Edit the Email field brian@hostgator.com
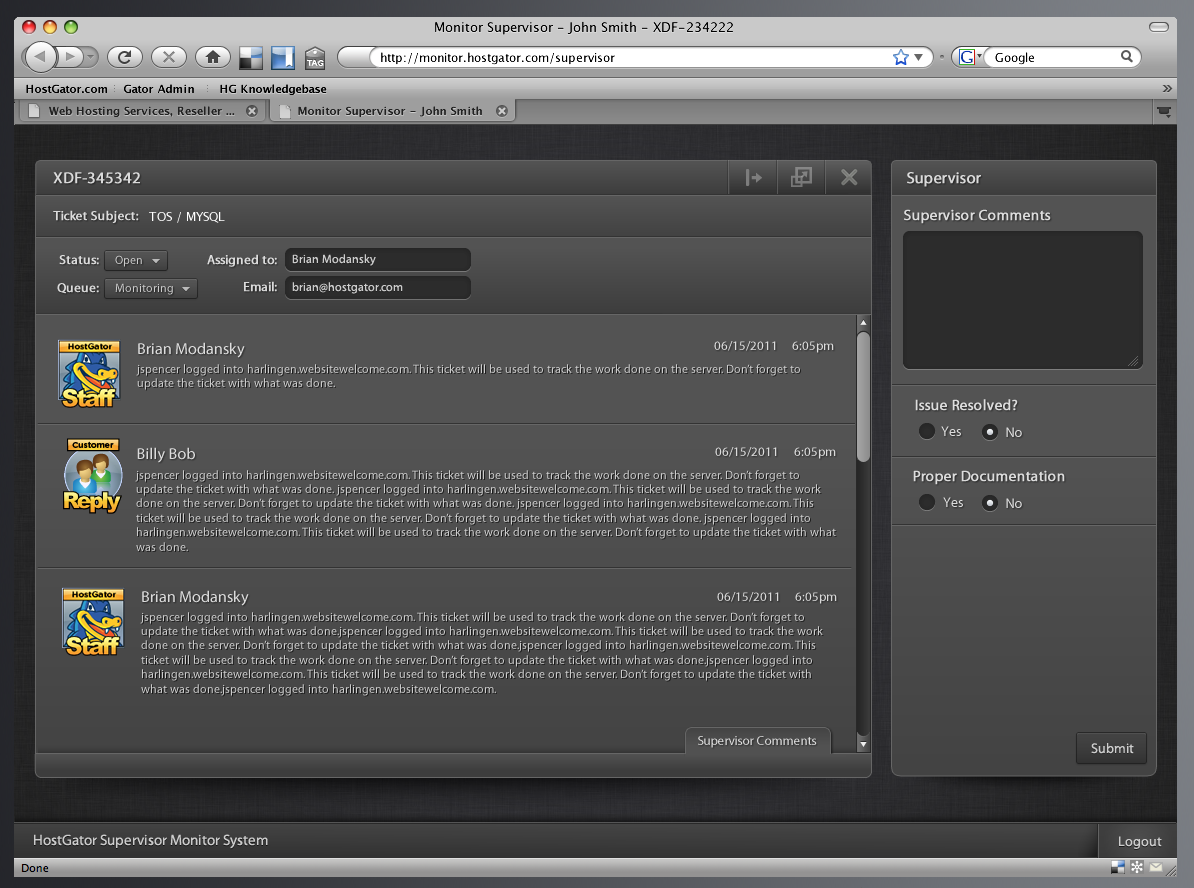 point(378,287)
